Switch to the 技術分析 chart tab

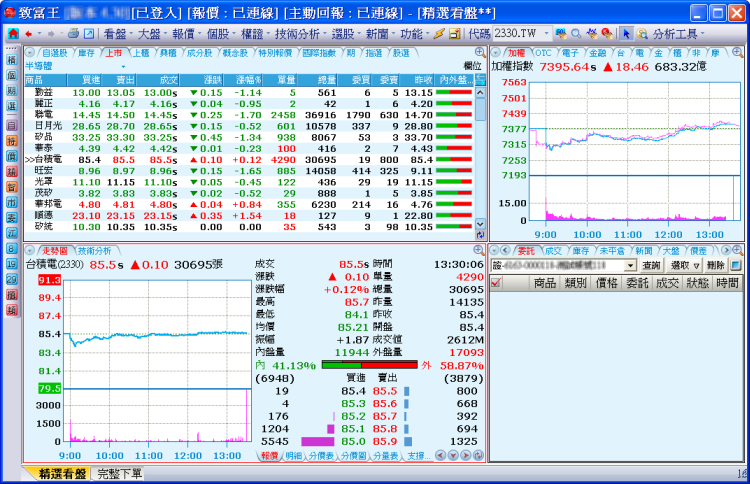click(94, 251)
